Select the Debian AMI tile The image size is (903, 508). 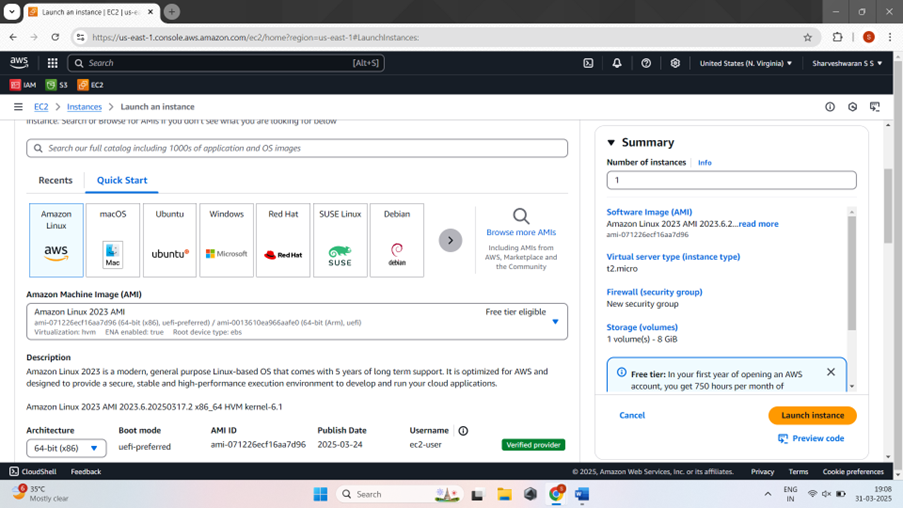(x=397, y=240)
